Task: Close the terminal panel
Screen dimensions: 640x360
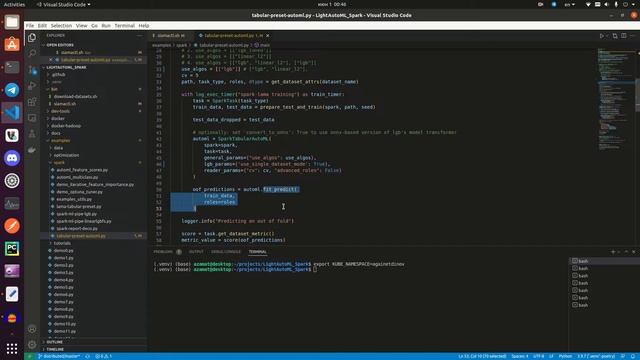Action: pos(633,252)
